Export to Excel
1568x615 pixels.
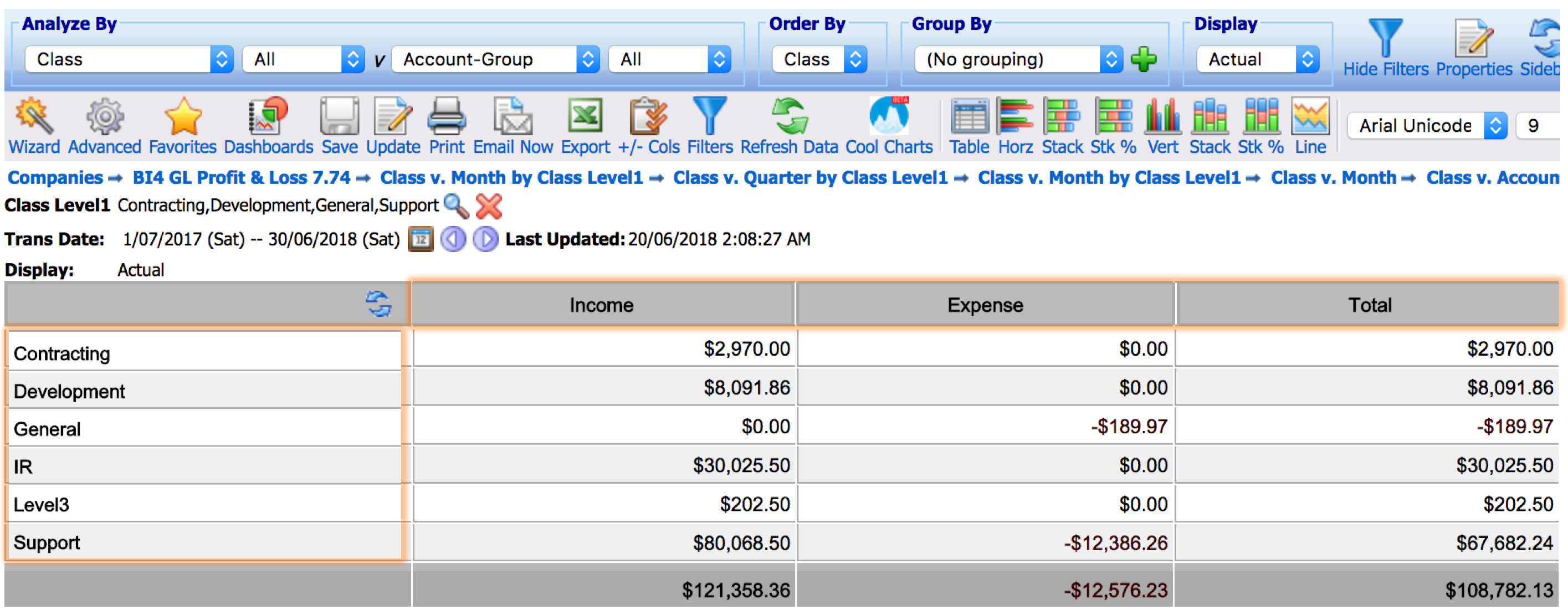pos(585,126)
